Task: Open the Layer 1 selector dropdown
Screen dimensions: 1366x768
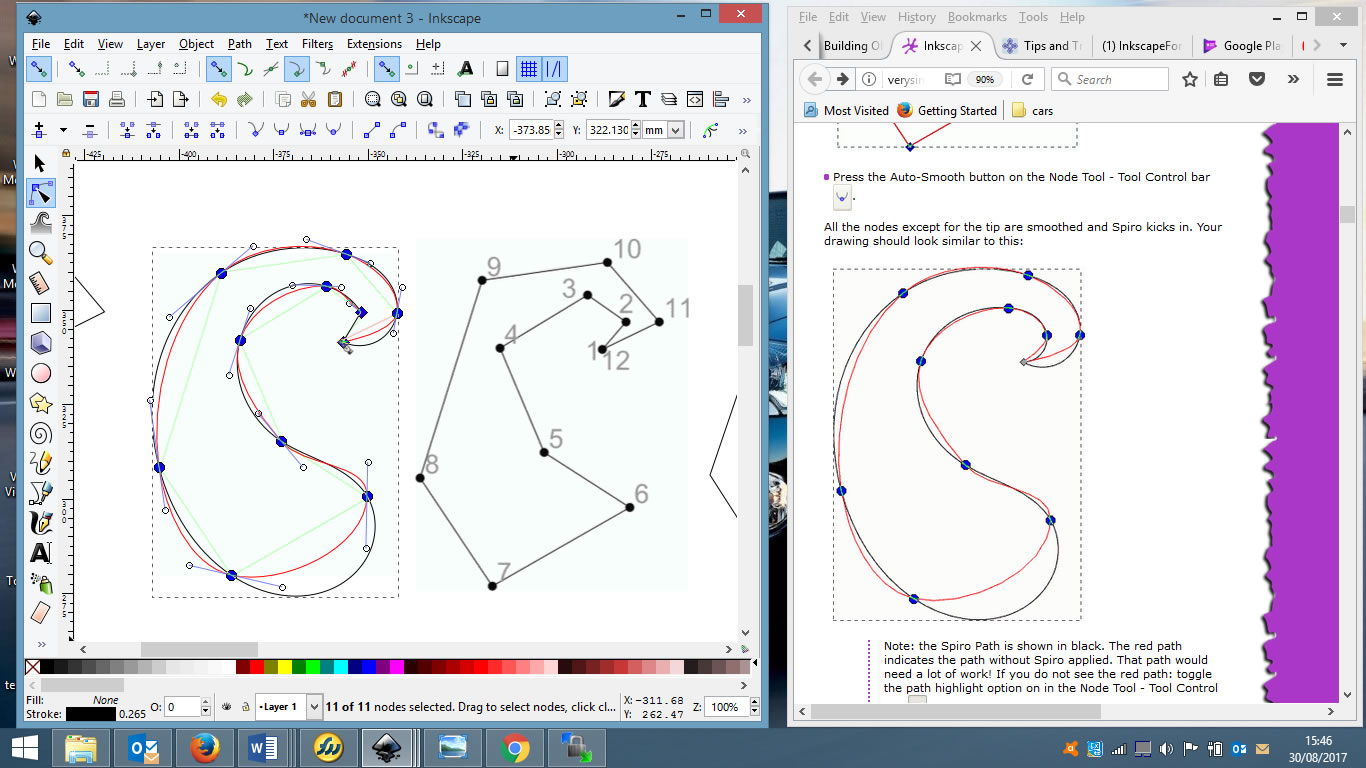Action: click(x=314, y=706)
